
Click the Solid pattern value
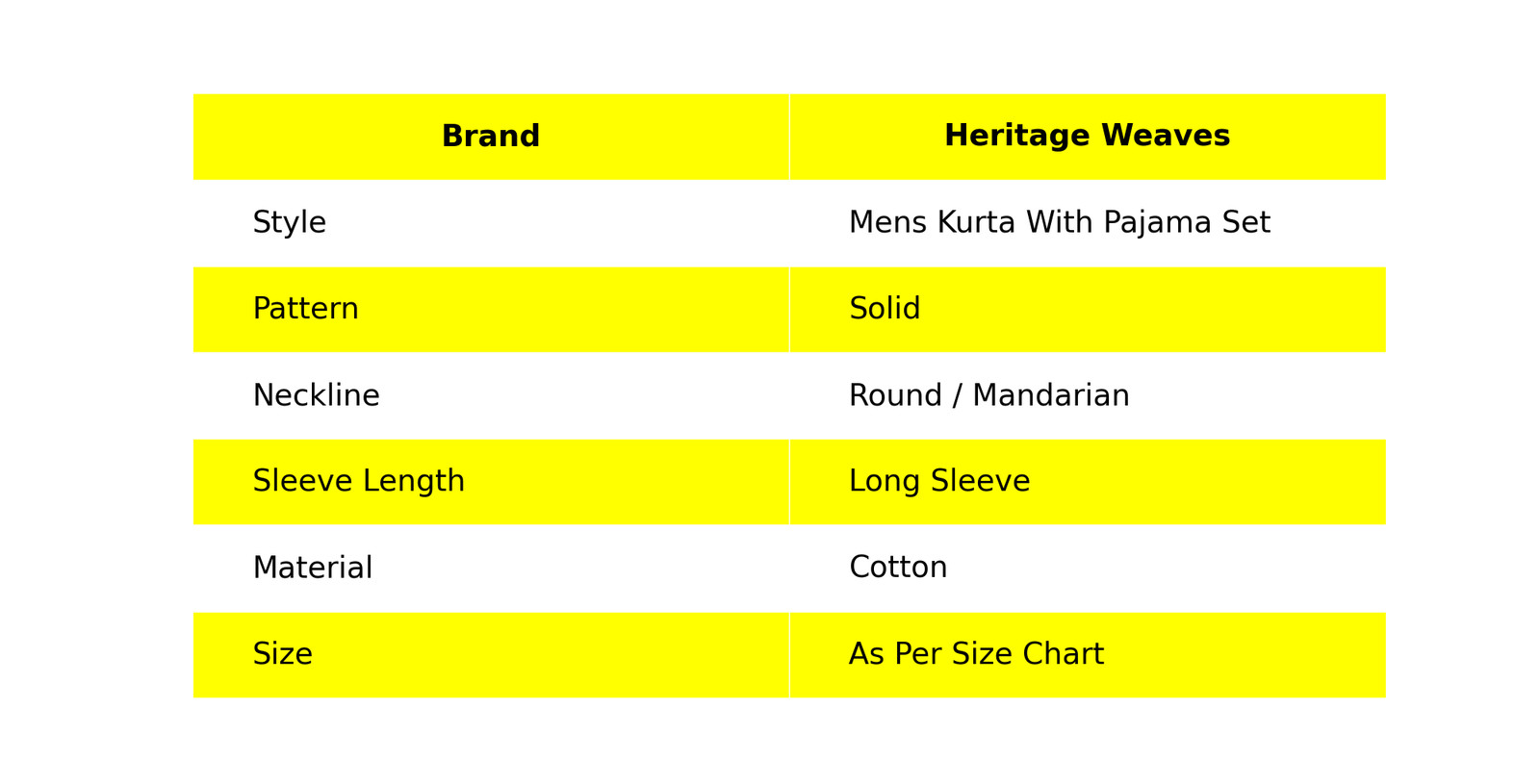coord(885,309)
